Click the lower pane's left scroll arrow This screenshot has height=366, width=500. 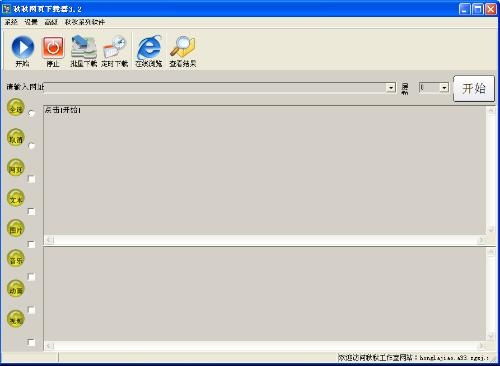pyautogui.click(x=49, y=346)
